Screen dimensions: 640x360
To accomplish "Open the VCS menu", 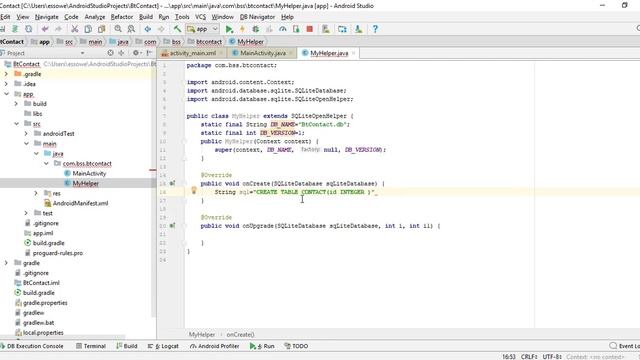I will [x=200, y=17].
